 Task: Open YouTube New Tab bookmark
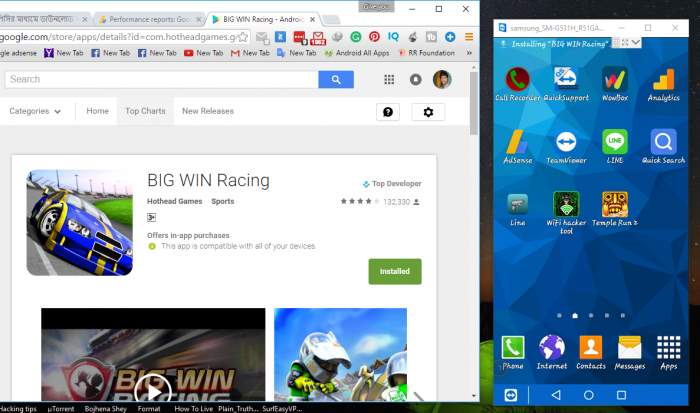coord(204,53)
